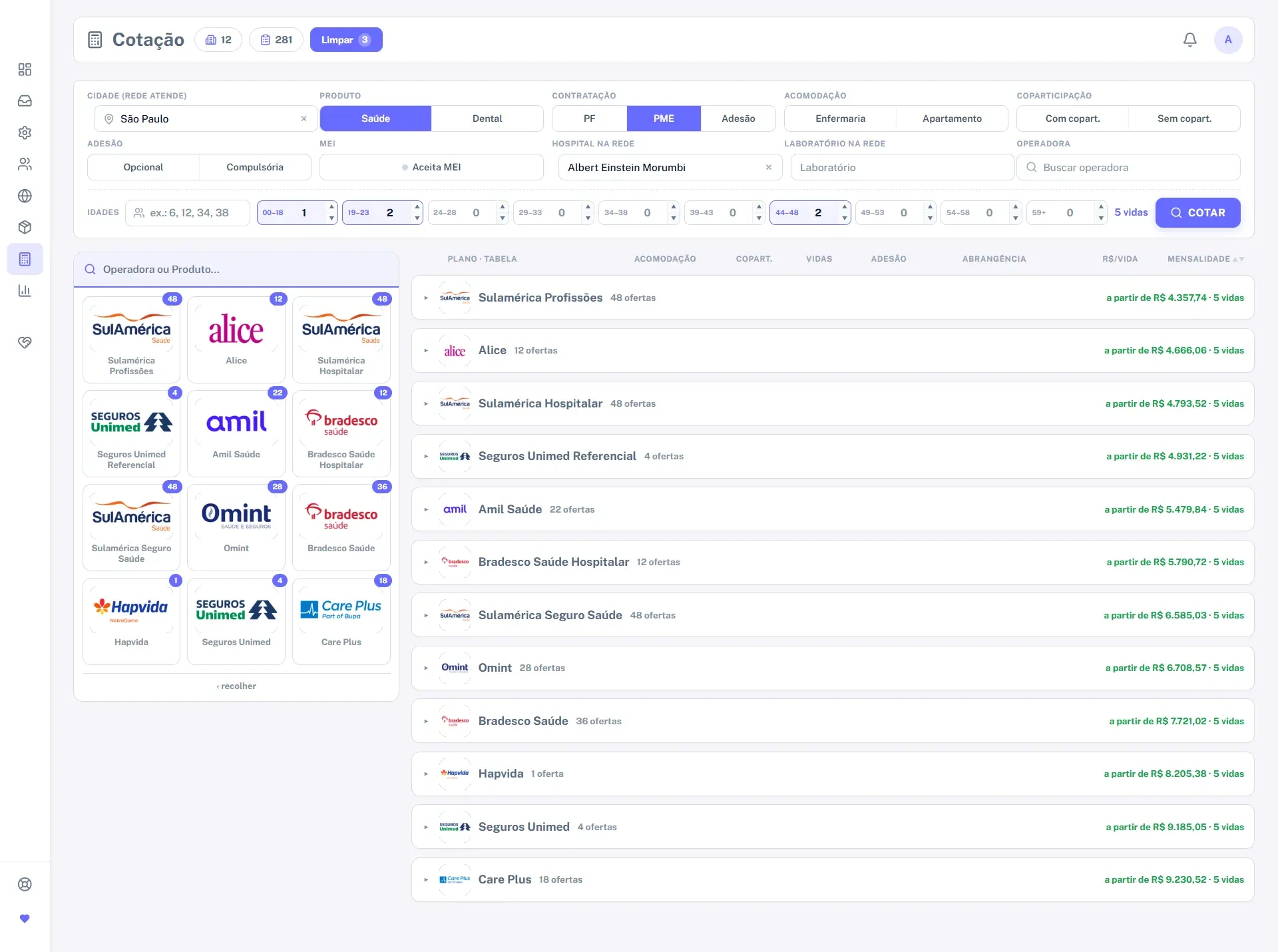The width and height of the screenshot is (1278, 952).
Task: Expand the Alice offers row
Action: coord(833,350)
